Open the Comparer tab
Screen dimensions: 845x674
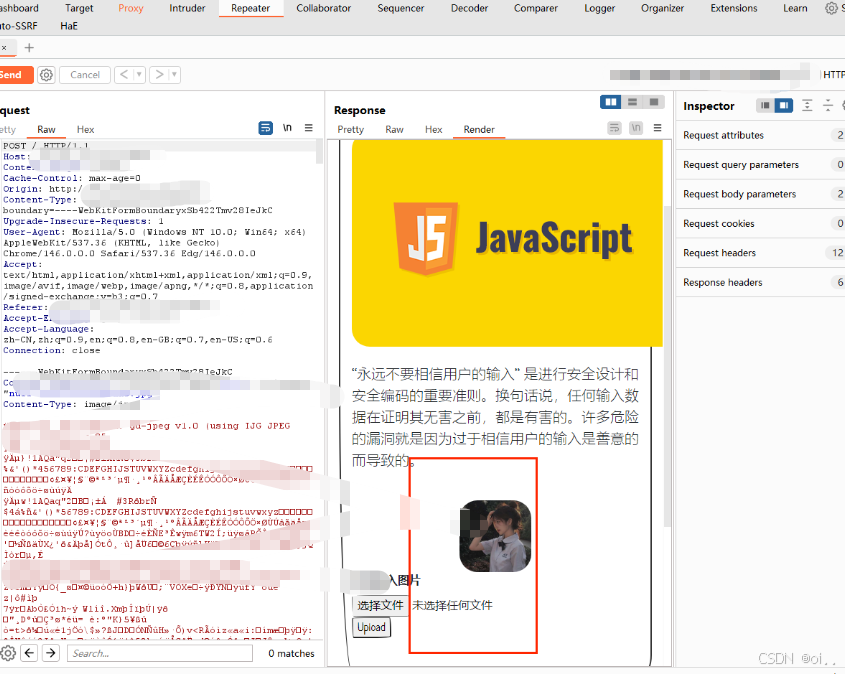coord(536,8)
